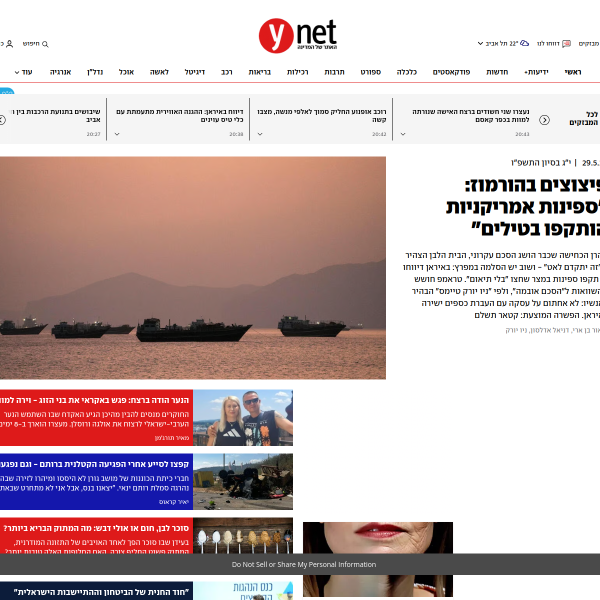Click Do Not Sell or Share My Personal Information

304,564
